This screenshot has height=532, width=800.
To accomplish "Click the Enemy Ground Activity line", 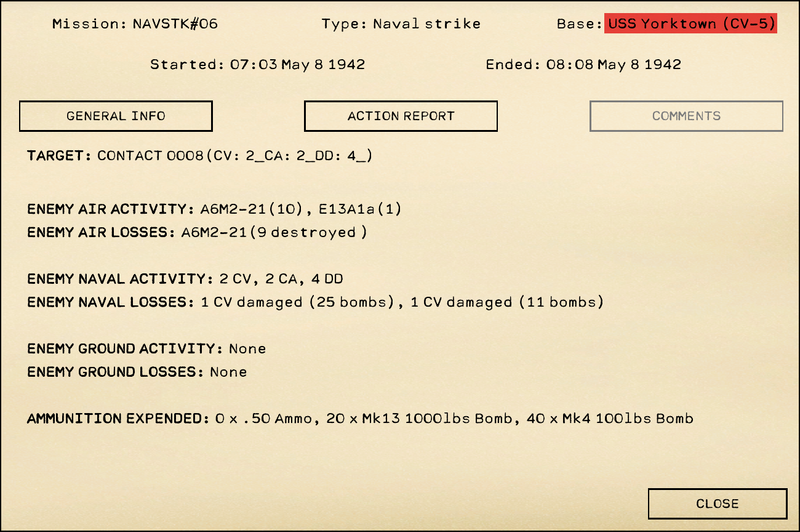I will point(146,349).
